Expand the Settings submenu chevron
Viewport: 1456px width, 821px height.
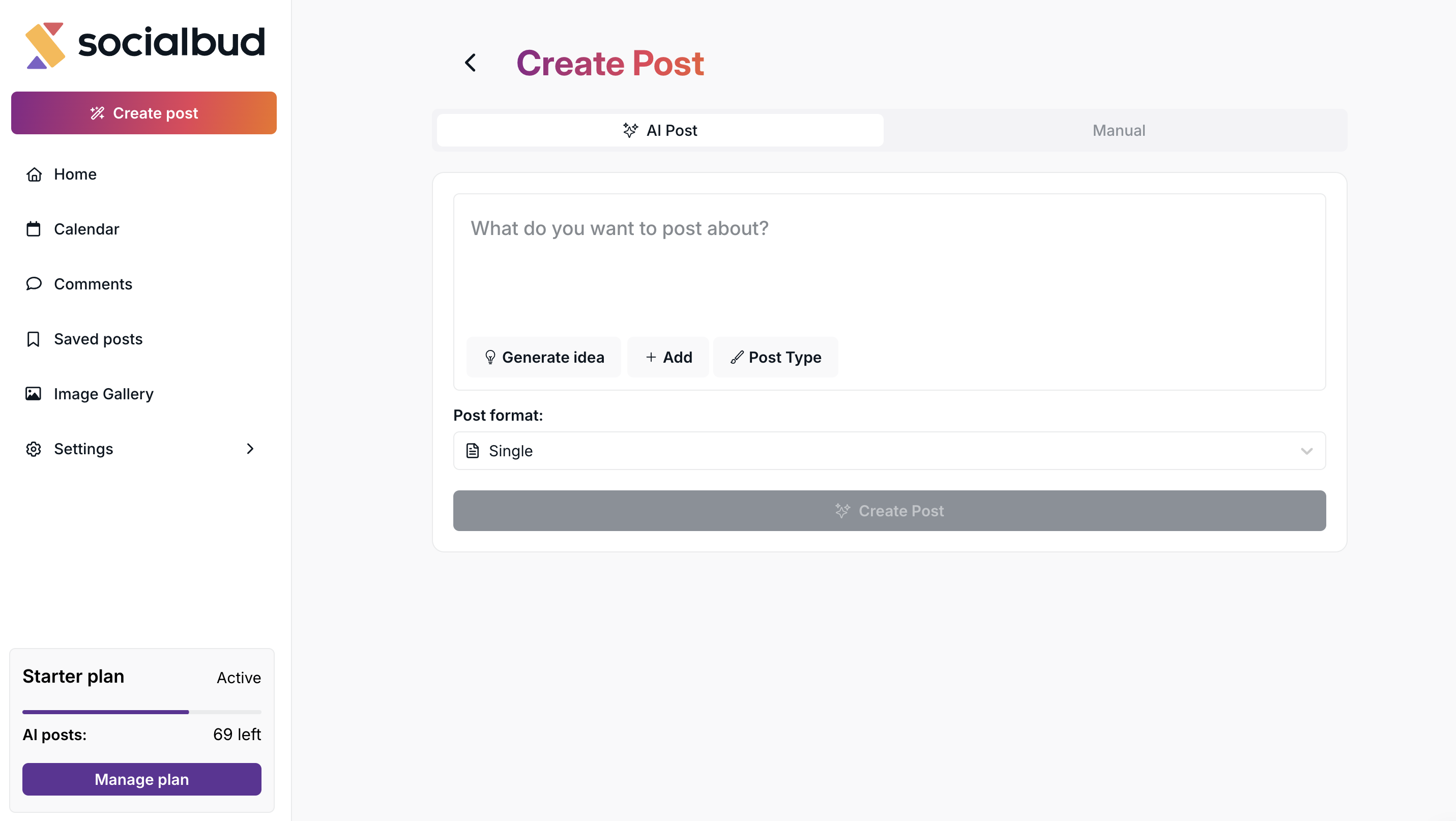click(x=250, y=449)
